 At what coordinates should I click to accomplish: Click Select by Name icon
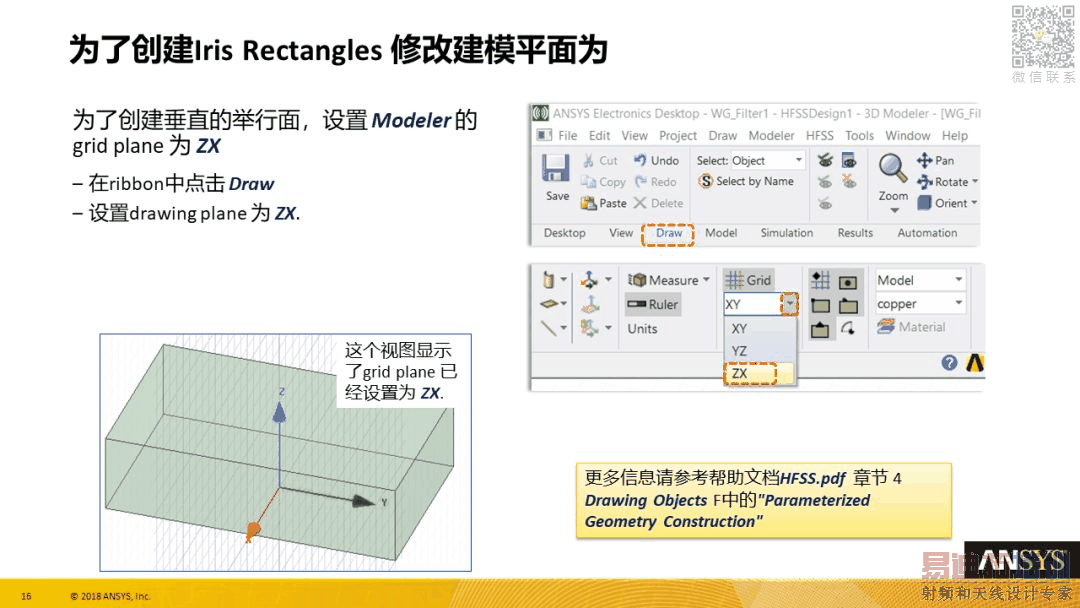(705, 181)
